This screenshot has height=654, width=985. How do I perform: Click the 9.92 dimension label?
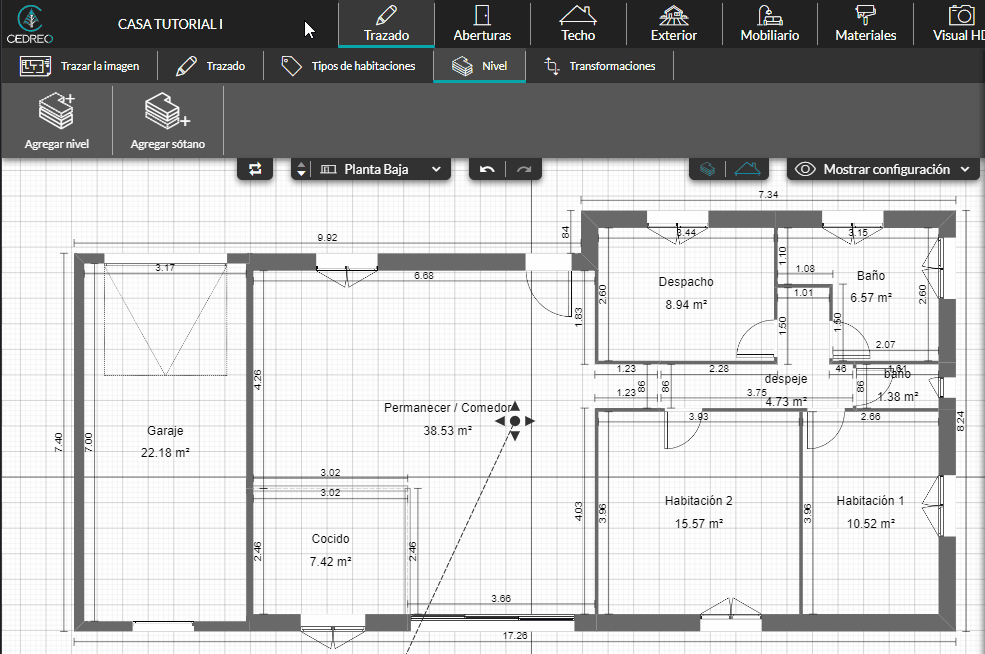click(x=327, y=237)
